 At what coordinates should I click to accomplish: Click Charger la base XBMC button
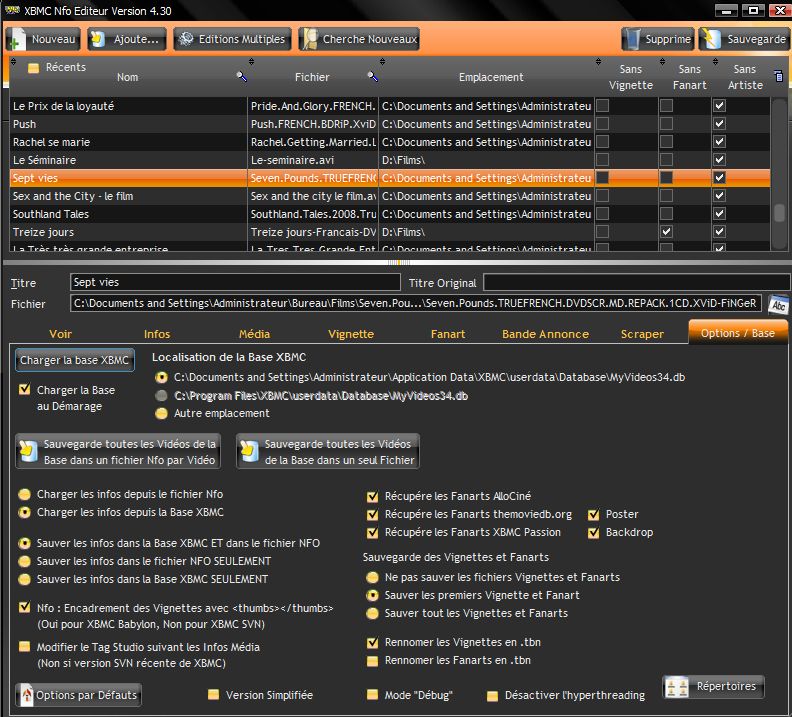pyautogui.click(x=75, y=360)
